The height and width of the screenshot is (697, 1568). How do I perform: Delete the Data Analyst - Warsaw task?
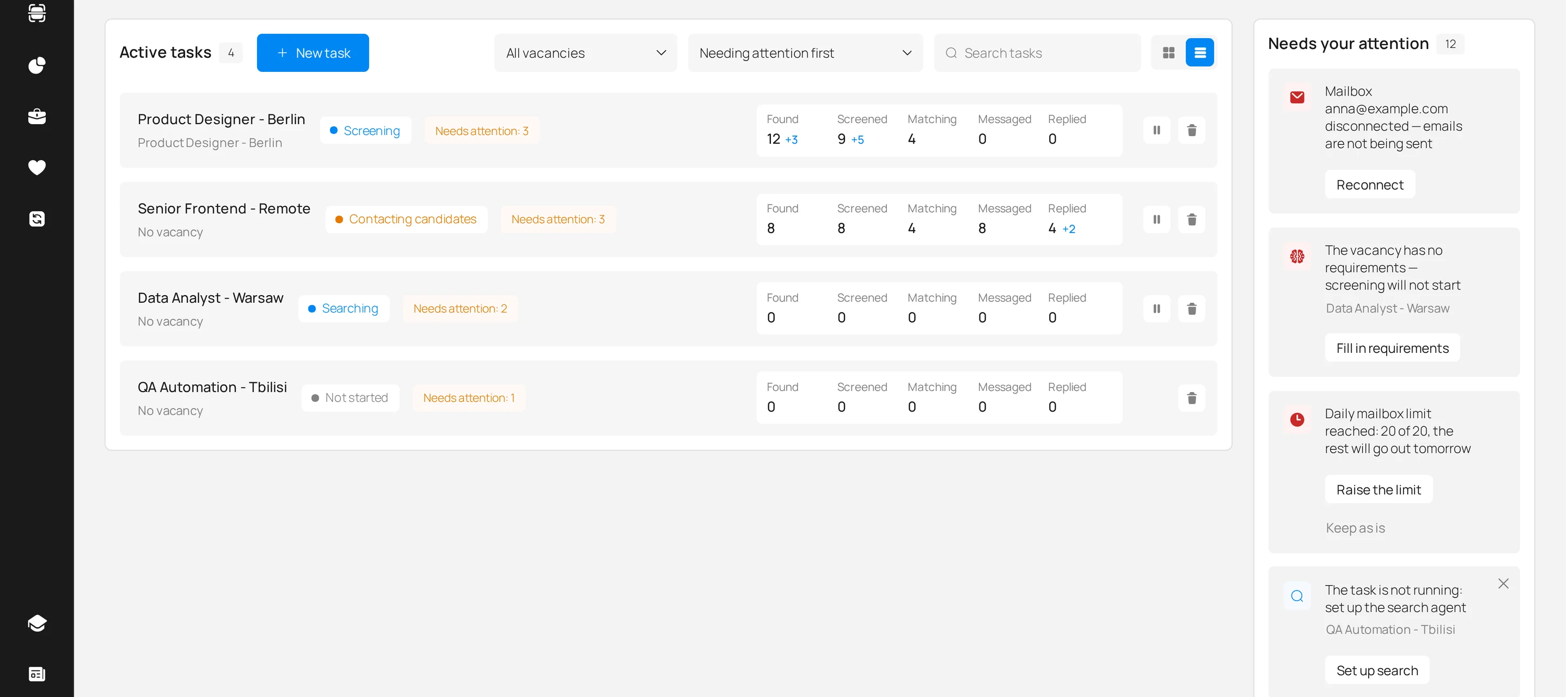pyautogui.click(x=1192, y=309)
